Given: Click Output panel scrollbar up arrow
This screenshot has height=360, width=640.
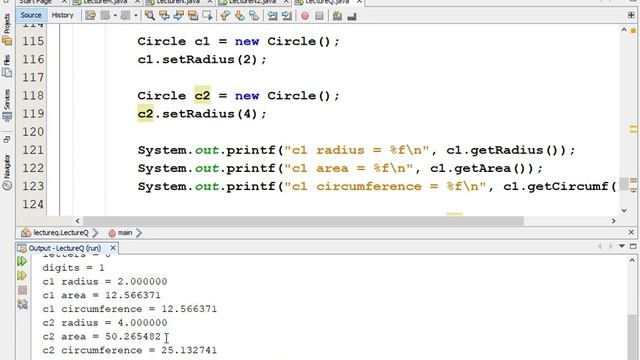Looking at the screenshot, I should coord(632,260).
